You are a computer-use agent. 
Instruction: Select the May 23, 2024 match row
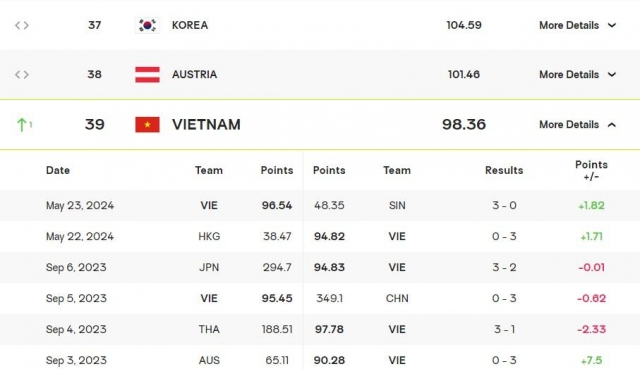320,205
